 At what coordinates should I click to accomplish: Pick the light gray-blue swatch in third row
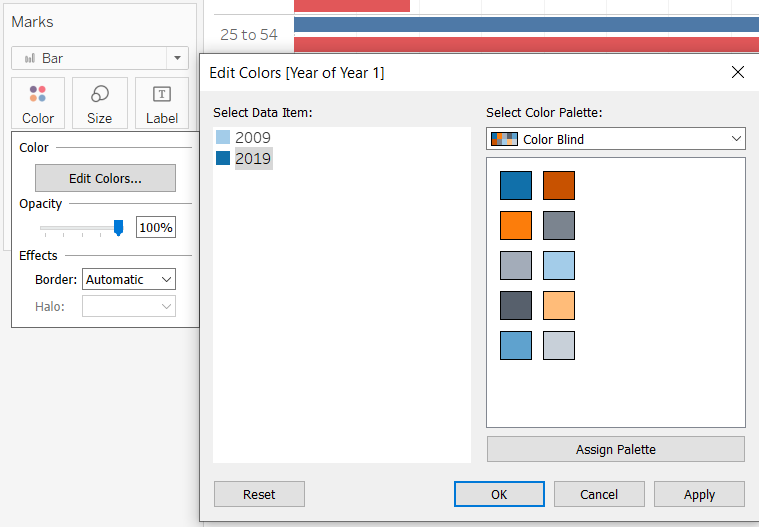tap(516, 266)
